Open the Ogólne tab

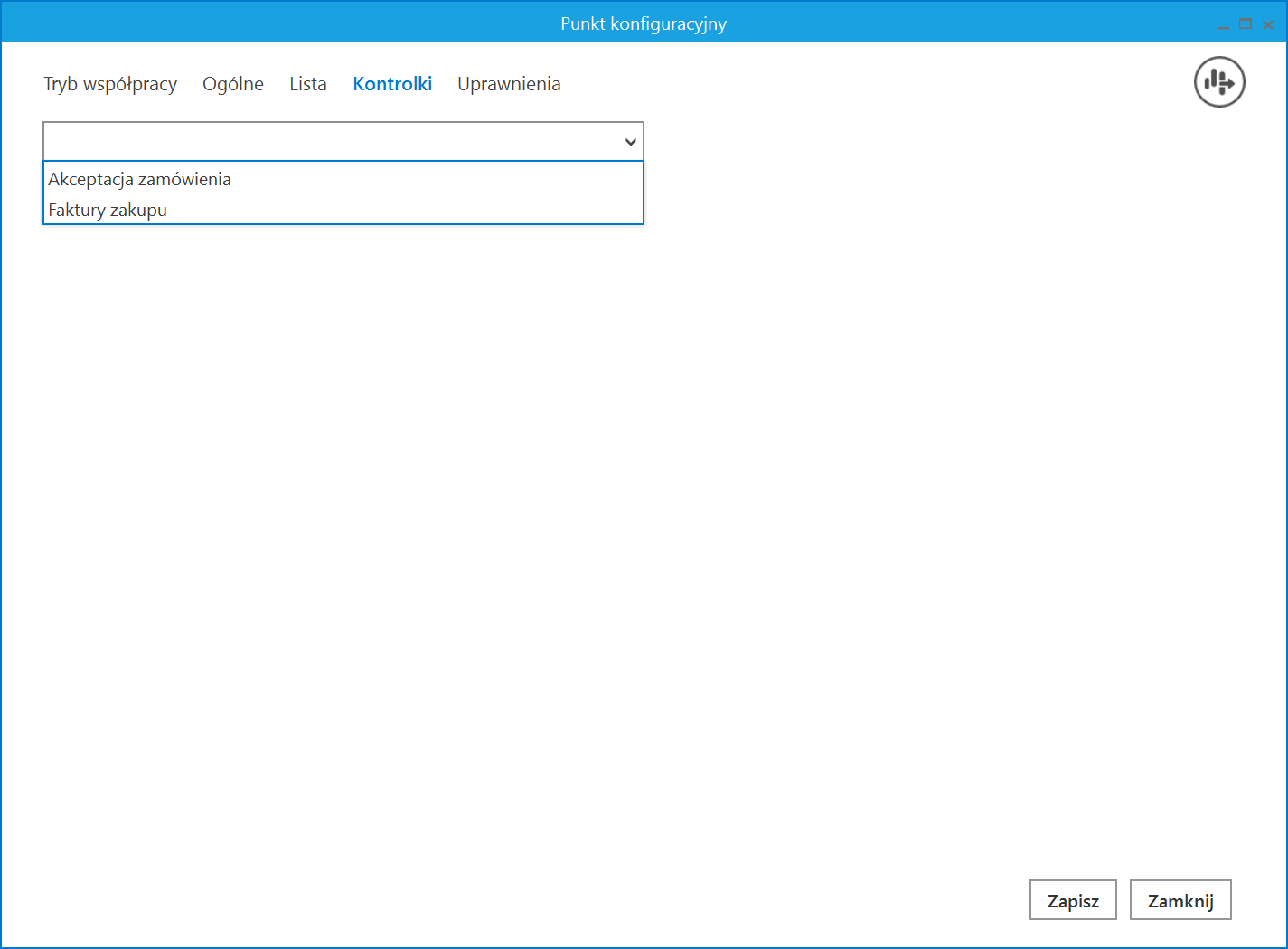[233, 84]
